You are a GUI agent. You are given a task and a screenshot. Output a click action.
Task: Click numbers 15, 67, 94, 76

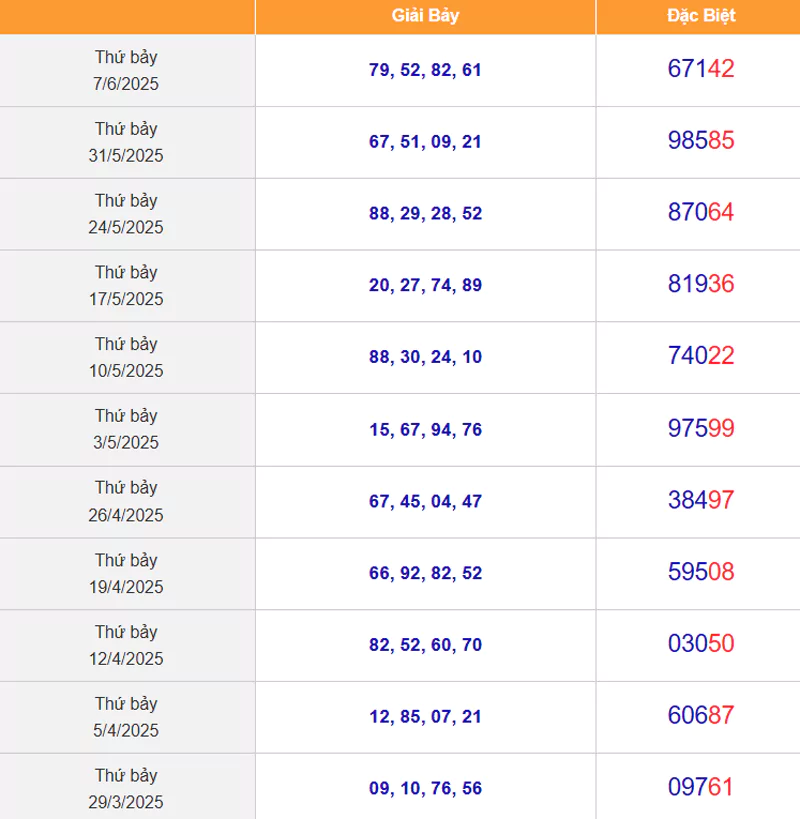425,430
